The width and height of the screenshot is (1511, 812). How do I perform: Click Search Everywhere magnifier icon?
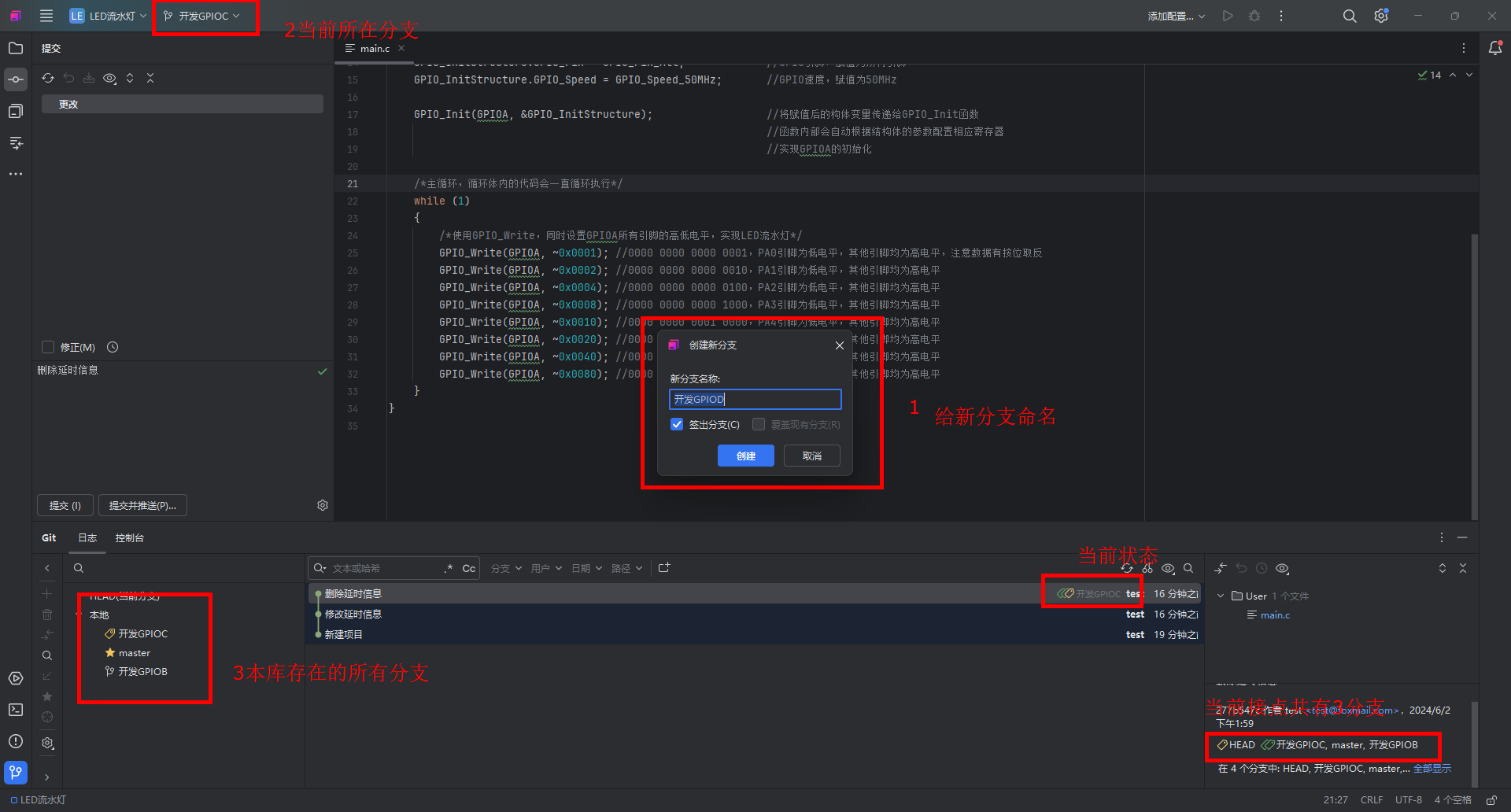[x=1350, y=16]
